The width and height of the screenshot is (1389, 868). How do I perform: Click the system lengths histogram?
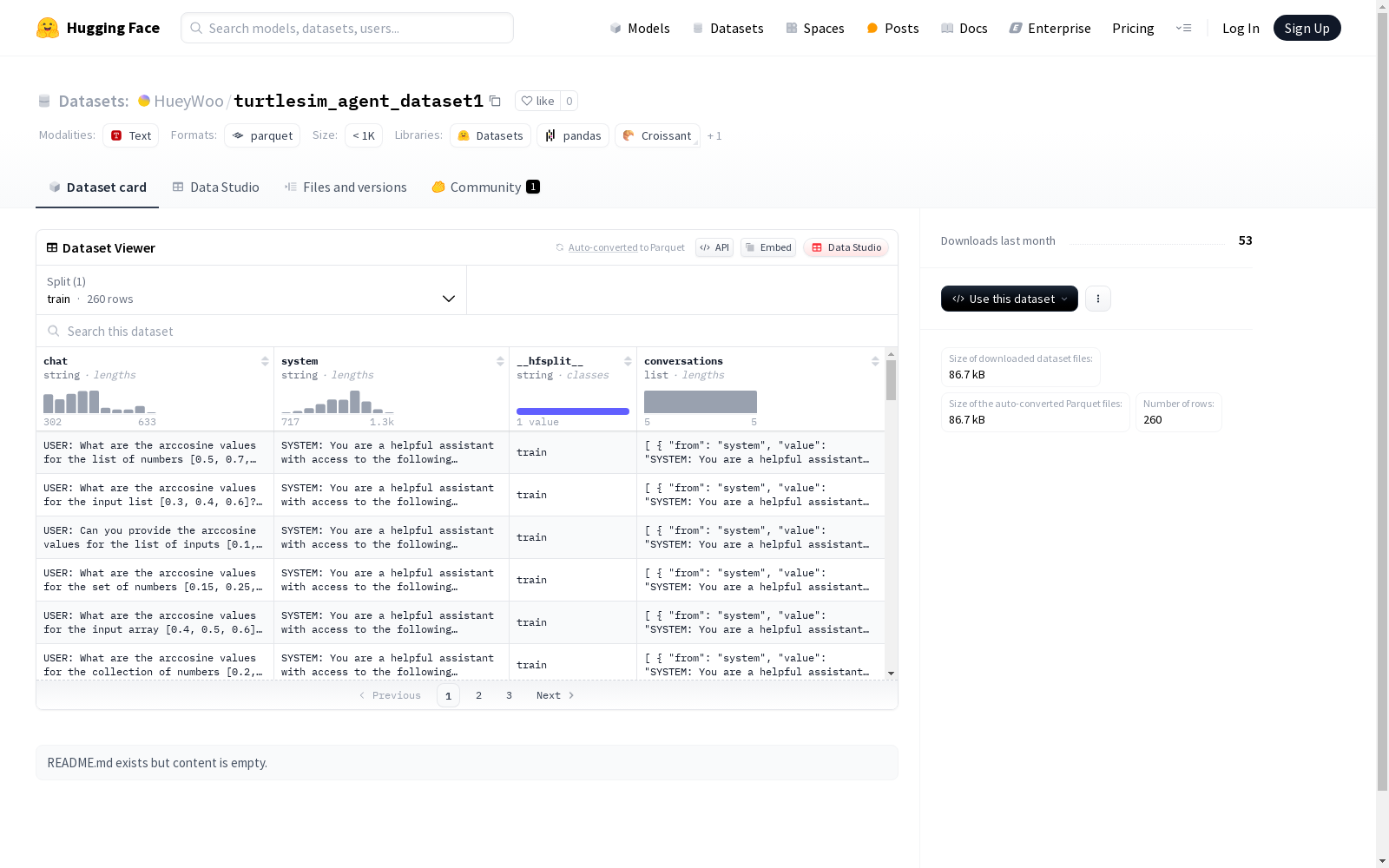click(x=338, y=401)
